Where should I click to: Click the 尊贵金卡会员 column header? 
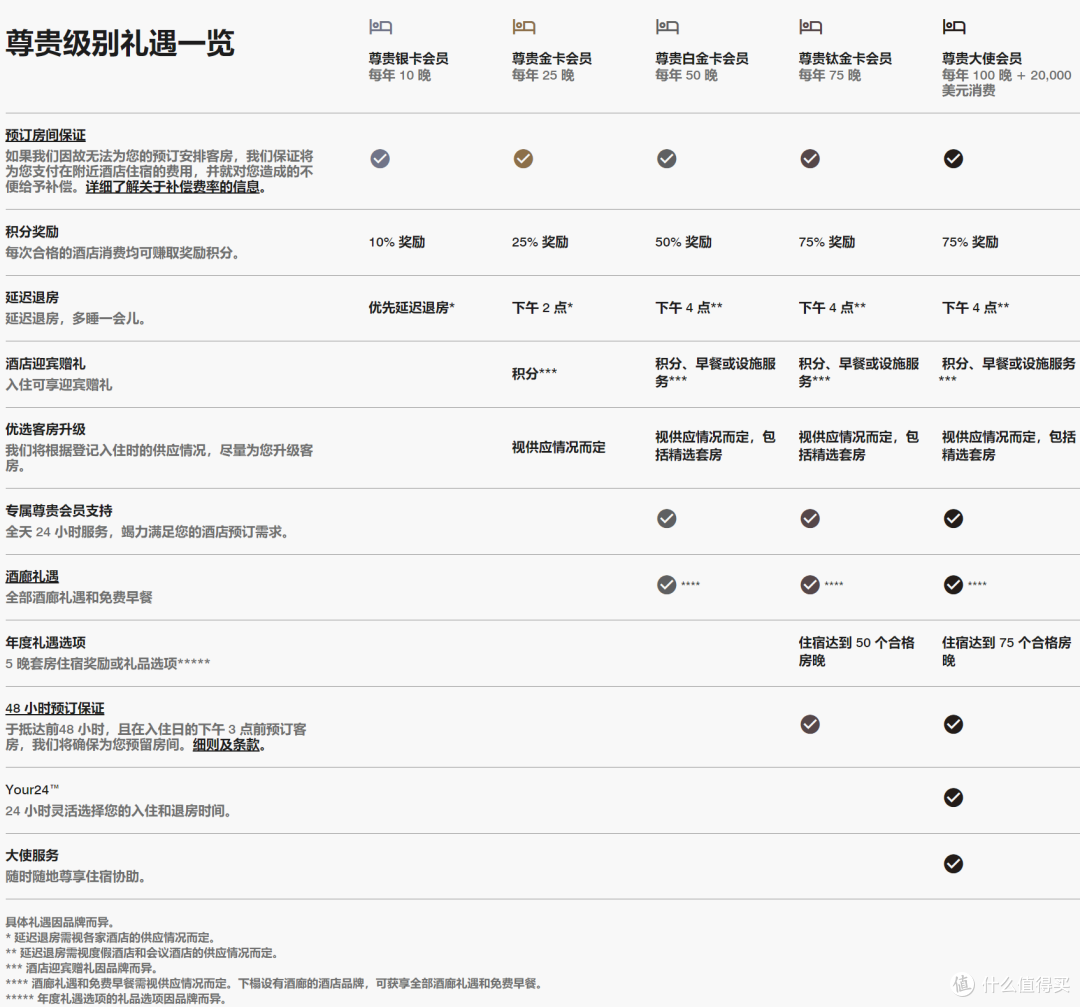click(x=552, y=59)
